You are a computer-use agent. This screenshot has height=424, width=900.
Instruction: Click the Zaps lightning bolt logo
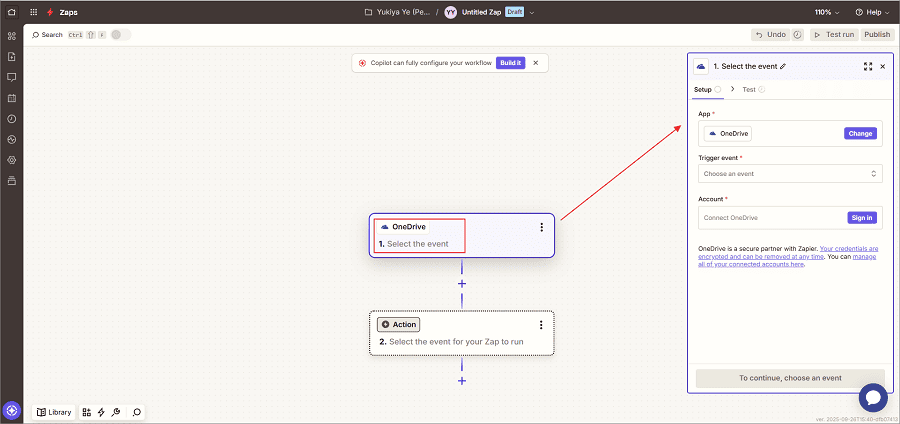pyautogui.click(x=51, y=12)
